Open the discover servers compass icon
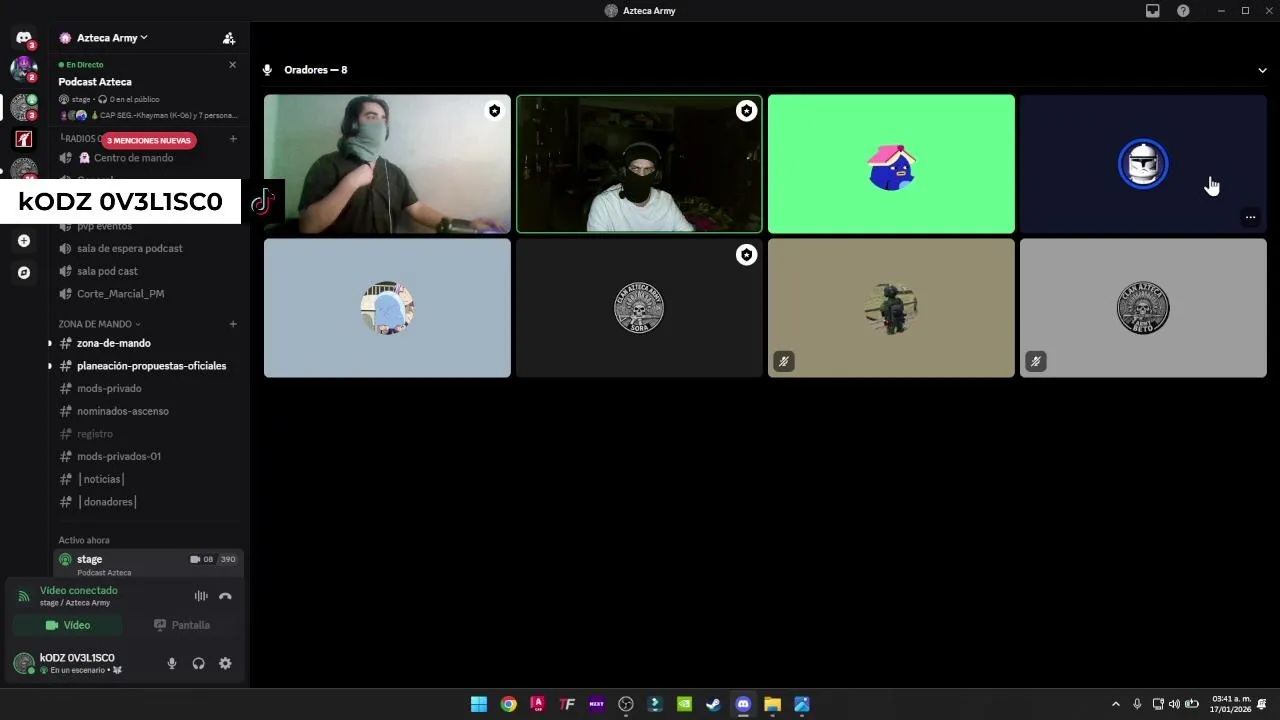Image resolution: width=1280 pixels, height=720 pixels. [x=24, y=272]
